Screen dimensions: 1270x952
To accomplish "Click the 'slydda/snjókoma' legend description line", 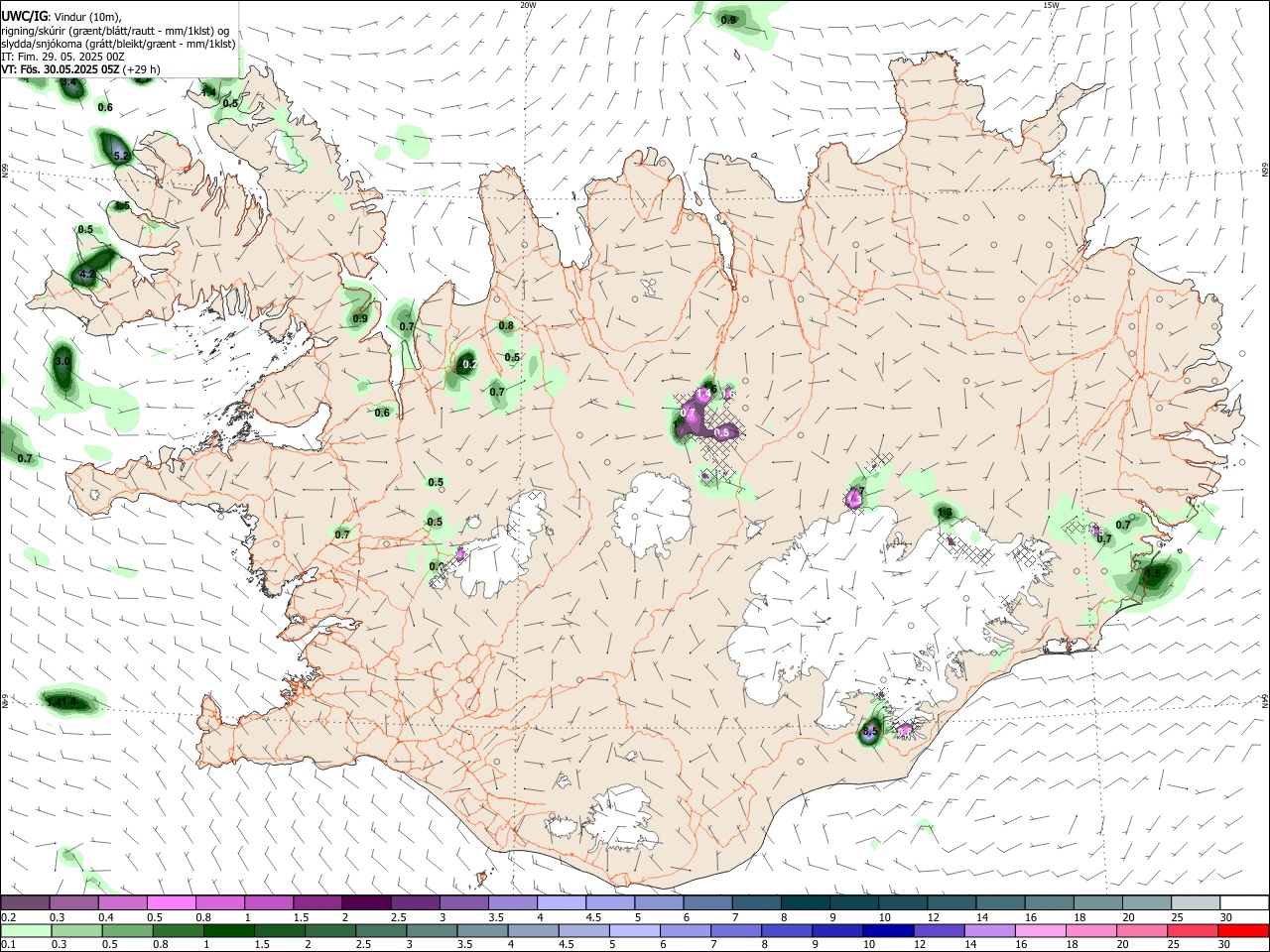I will point(118,44).
